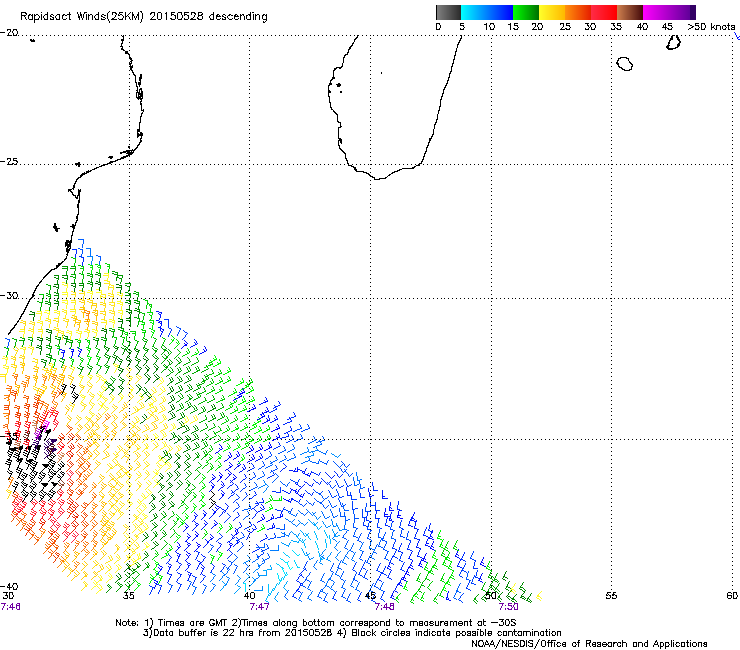740x650 pixels.
Task: Click the '>50 knots' legend label
Action: click(x=711, y=27)
